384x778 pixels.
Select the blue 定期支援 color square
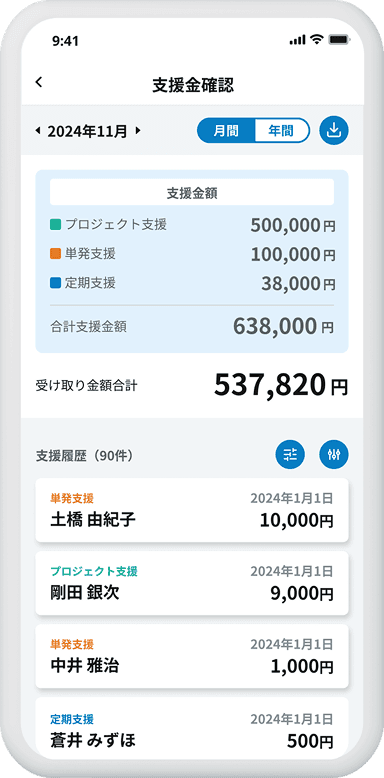[x=56, y=284]
